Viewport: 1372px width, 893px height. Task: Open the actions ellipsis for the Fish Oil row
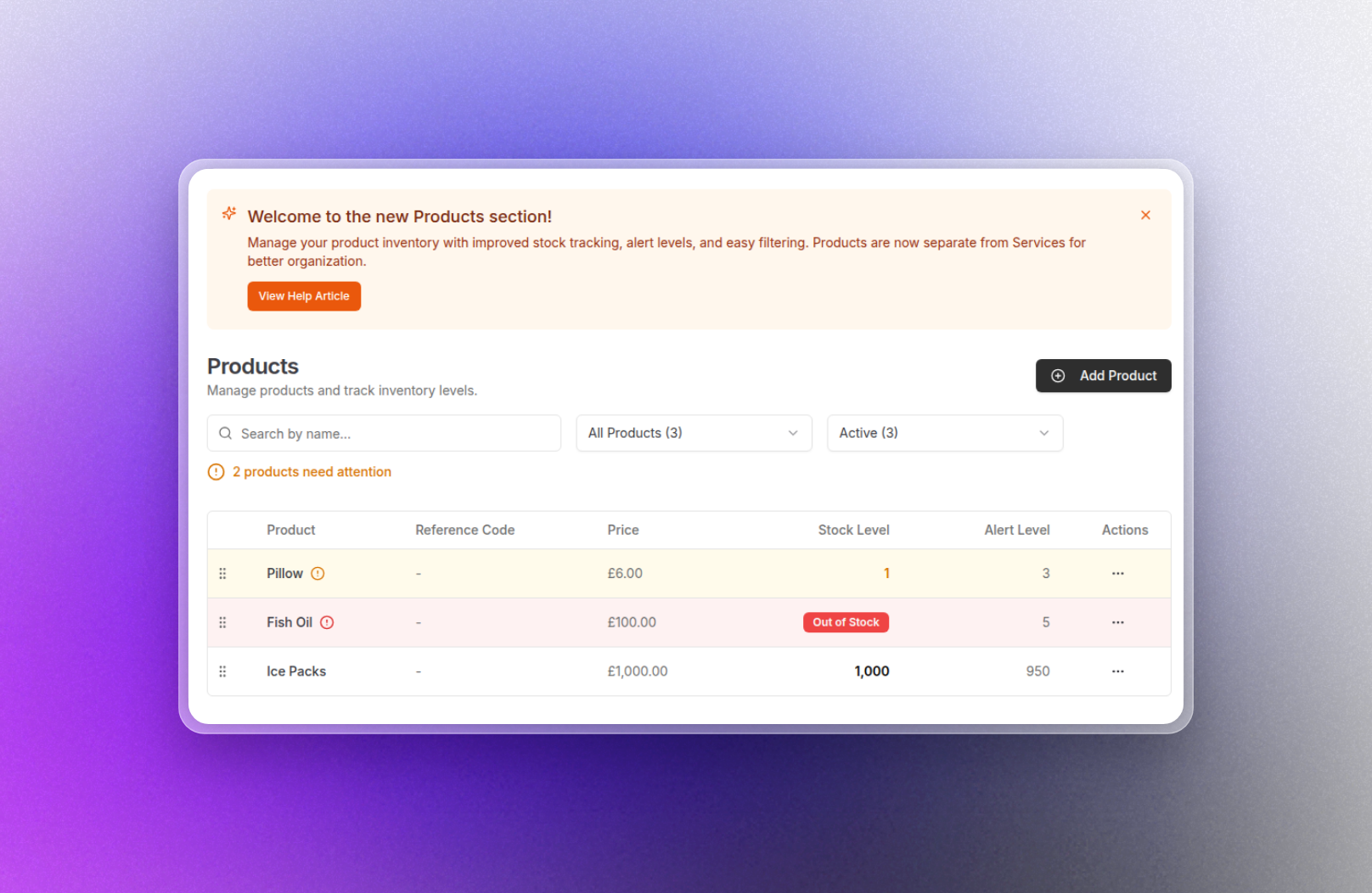click(x=1116, y=622)
